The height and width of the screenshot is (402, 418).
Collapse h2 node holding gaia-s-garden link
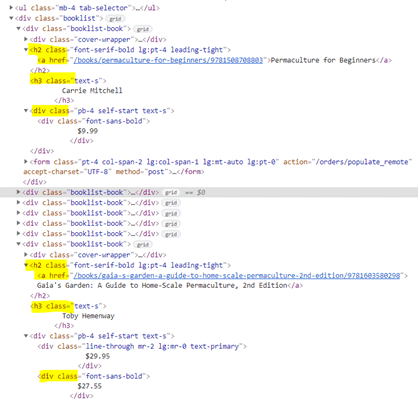[x=26, y=265]
